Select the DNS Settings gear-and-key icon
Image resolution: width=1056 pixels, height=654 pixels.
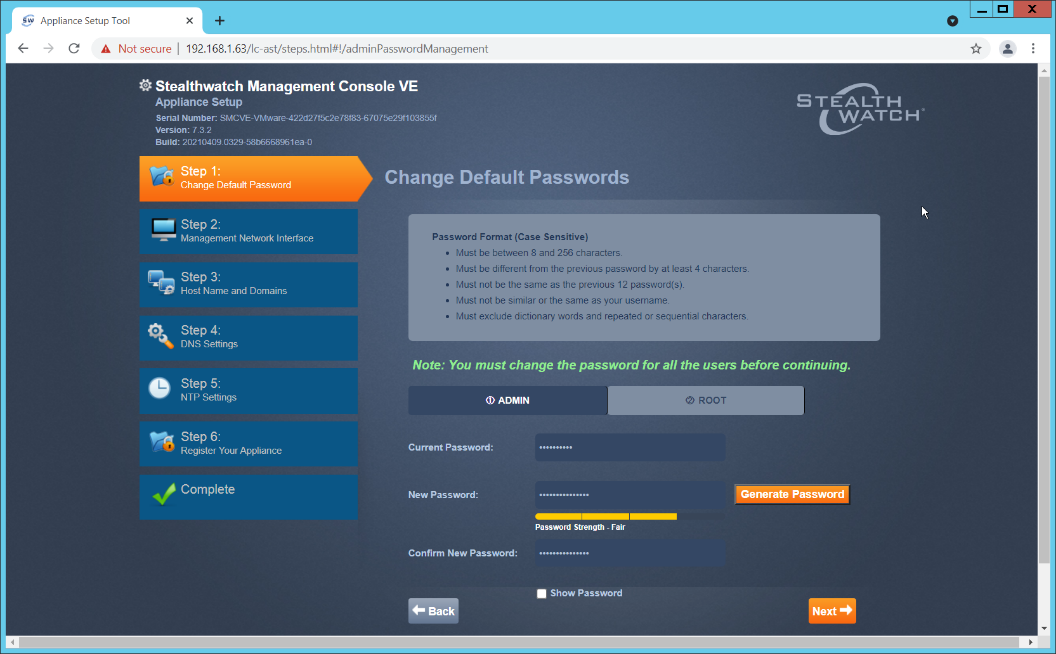click(160, 338)
